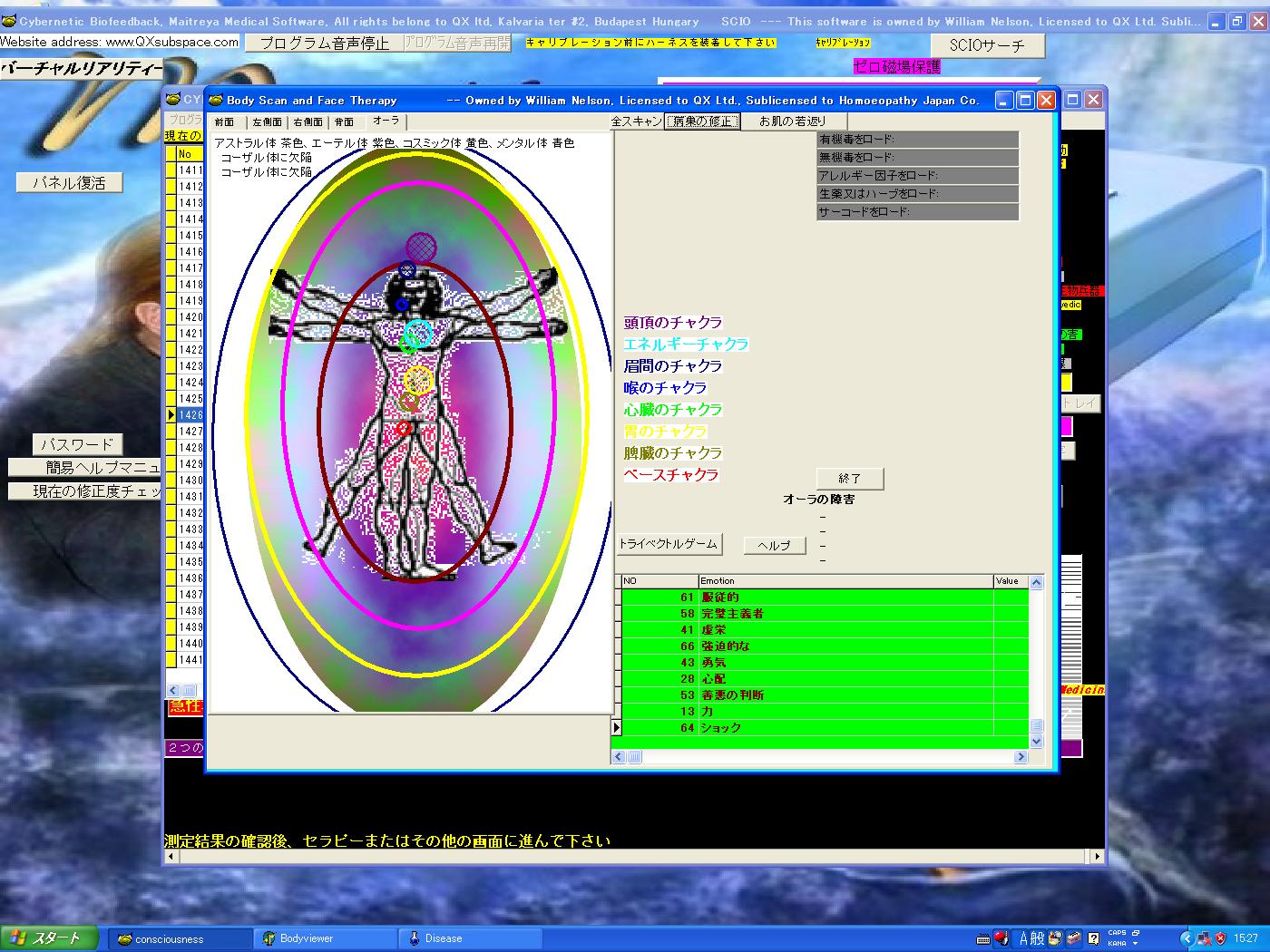Click the 病巣の修正 button
Viewport: 1270px width, 952px height.
click(x=703, y=121)
